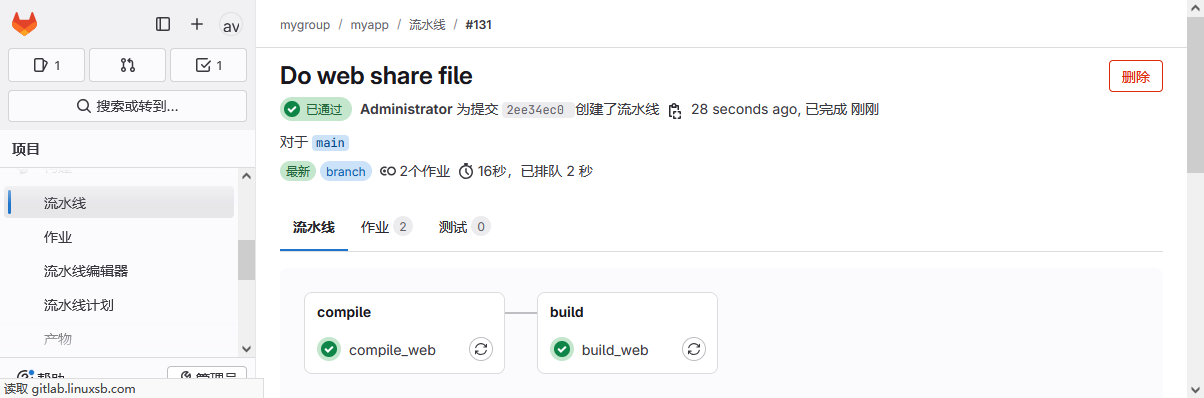Toggle the sidebar collapse icon
1204x398 pixels.
click(163, 24)
